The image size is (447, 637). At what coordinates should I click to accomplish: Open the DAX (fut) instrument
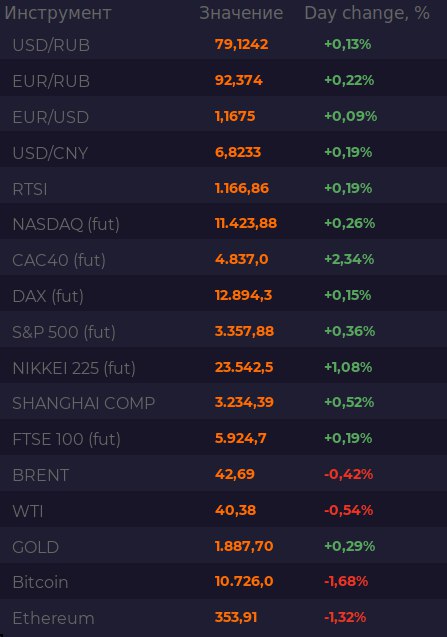pos(48,296)
